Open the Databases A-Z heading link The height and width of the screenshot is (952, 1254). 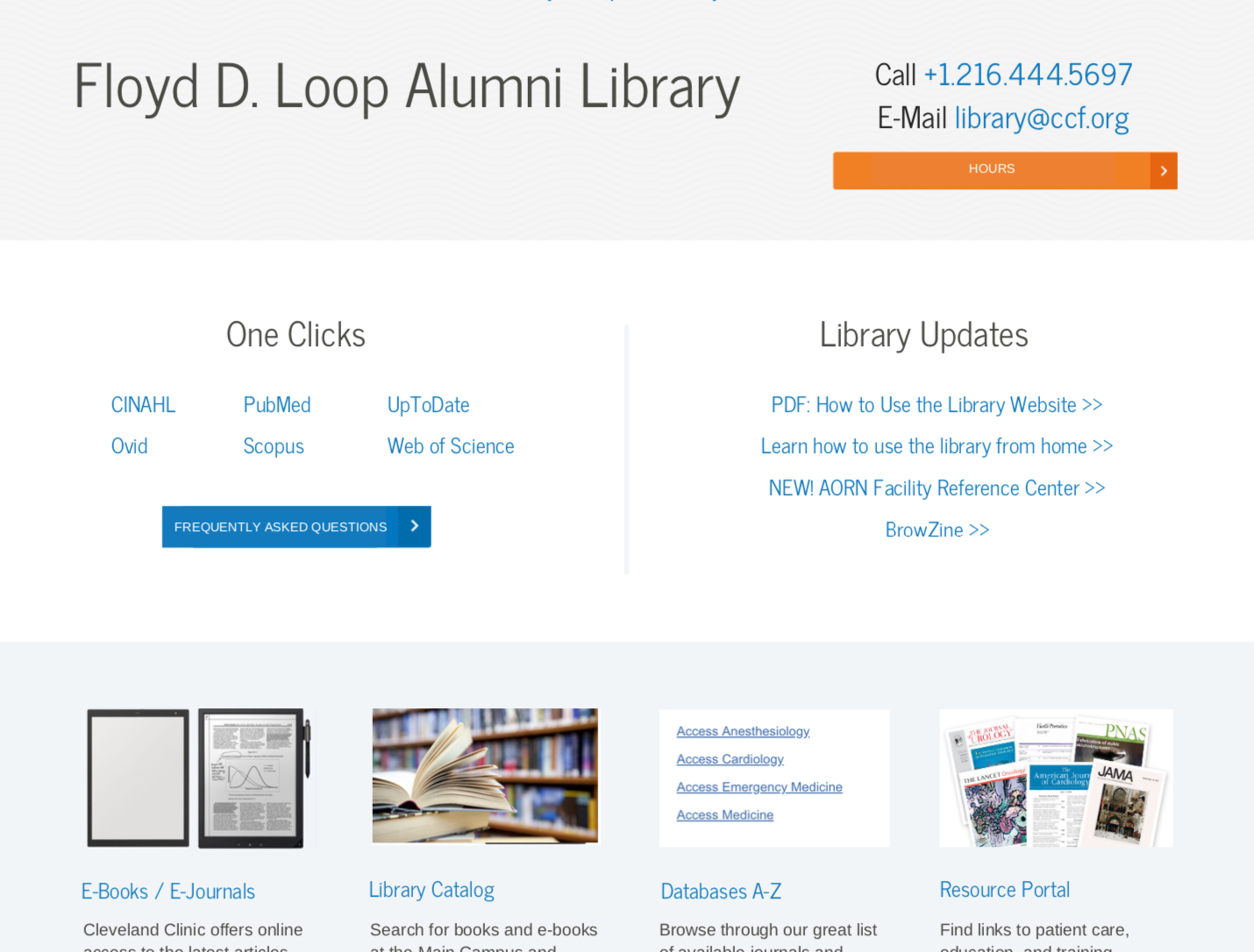tap(721, 892)
